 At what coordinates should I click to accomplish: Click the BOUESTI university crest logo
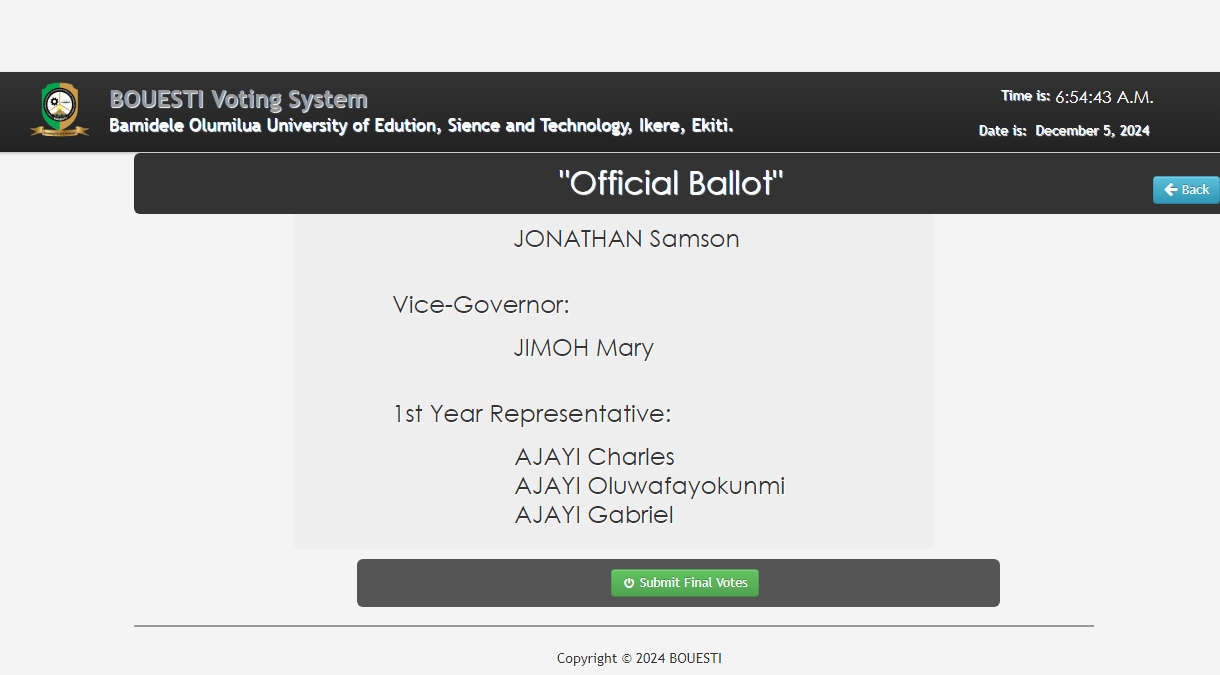click(60, 109)
